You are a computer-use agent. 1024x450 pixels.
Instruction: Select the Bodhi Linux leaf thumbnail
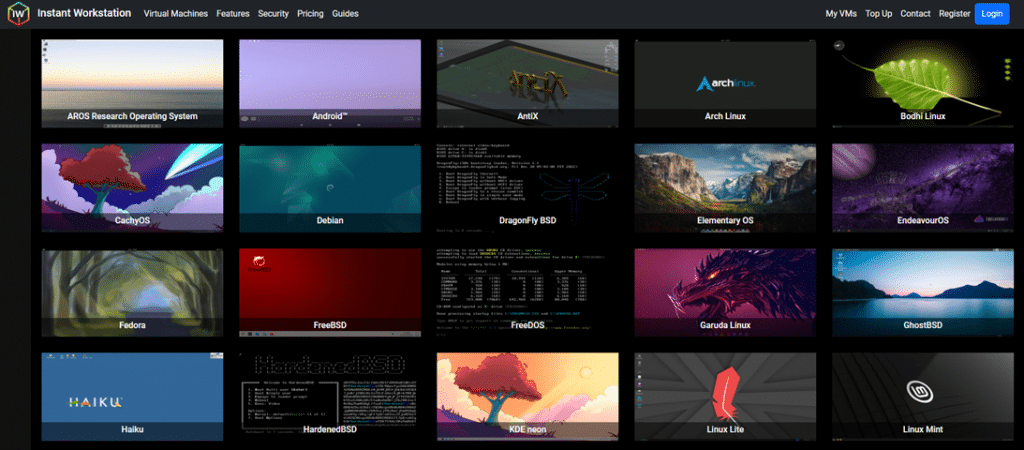pyautogui.click(x=922, y=84)
